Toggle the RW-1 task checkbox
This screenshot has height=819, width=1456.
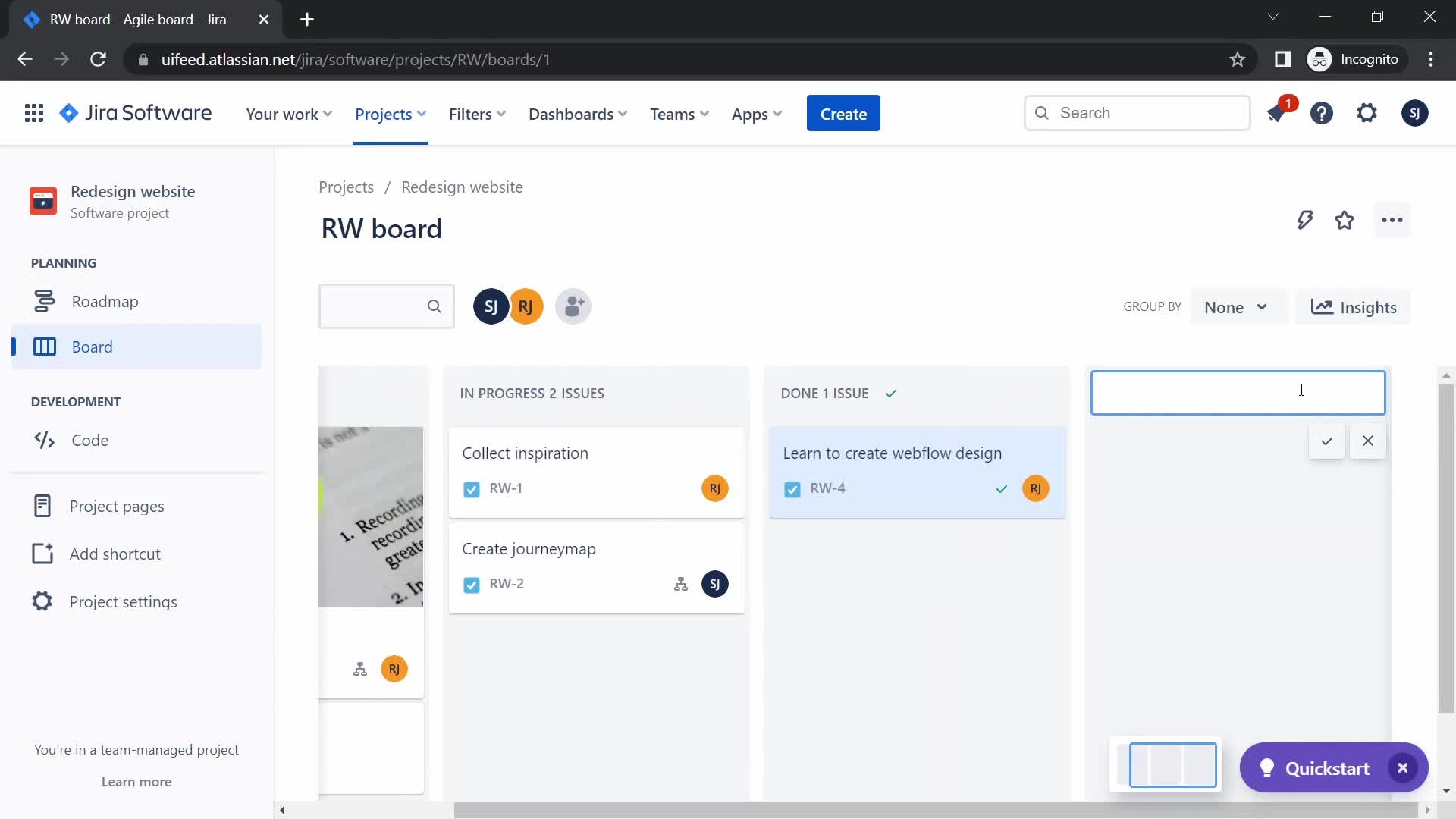pos(470,490)
